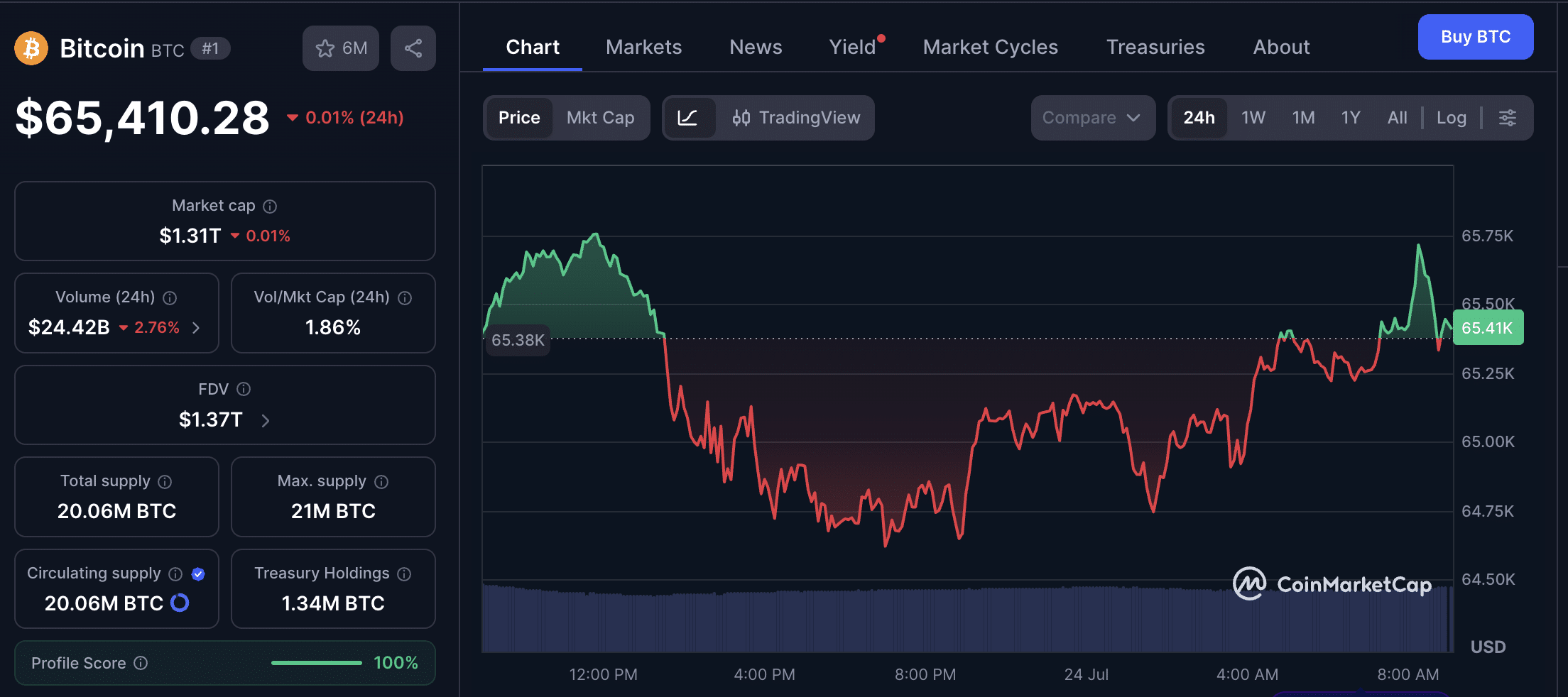Click the $1.37T FDV value

click(211, 419)
